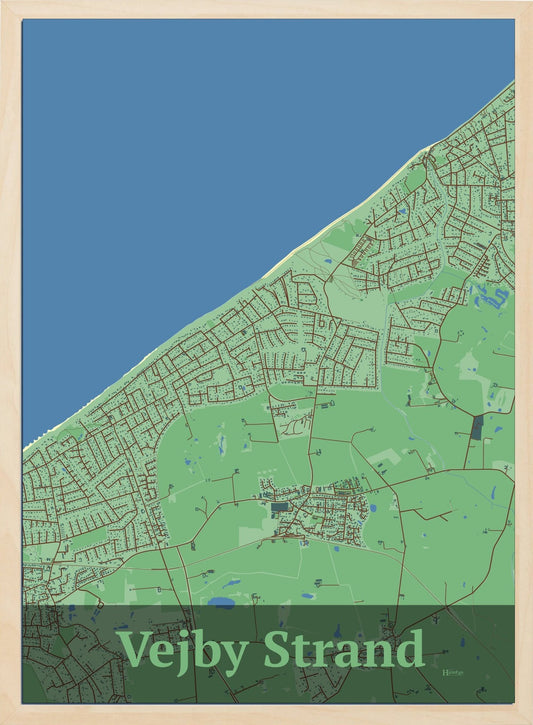This screenshot has height=725, width=533.
Task: Click the small brand logo beside the title
Action: coord(453,672)
